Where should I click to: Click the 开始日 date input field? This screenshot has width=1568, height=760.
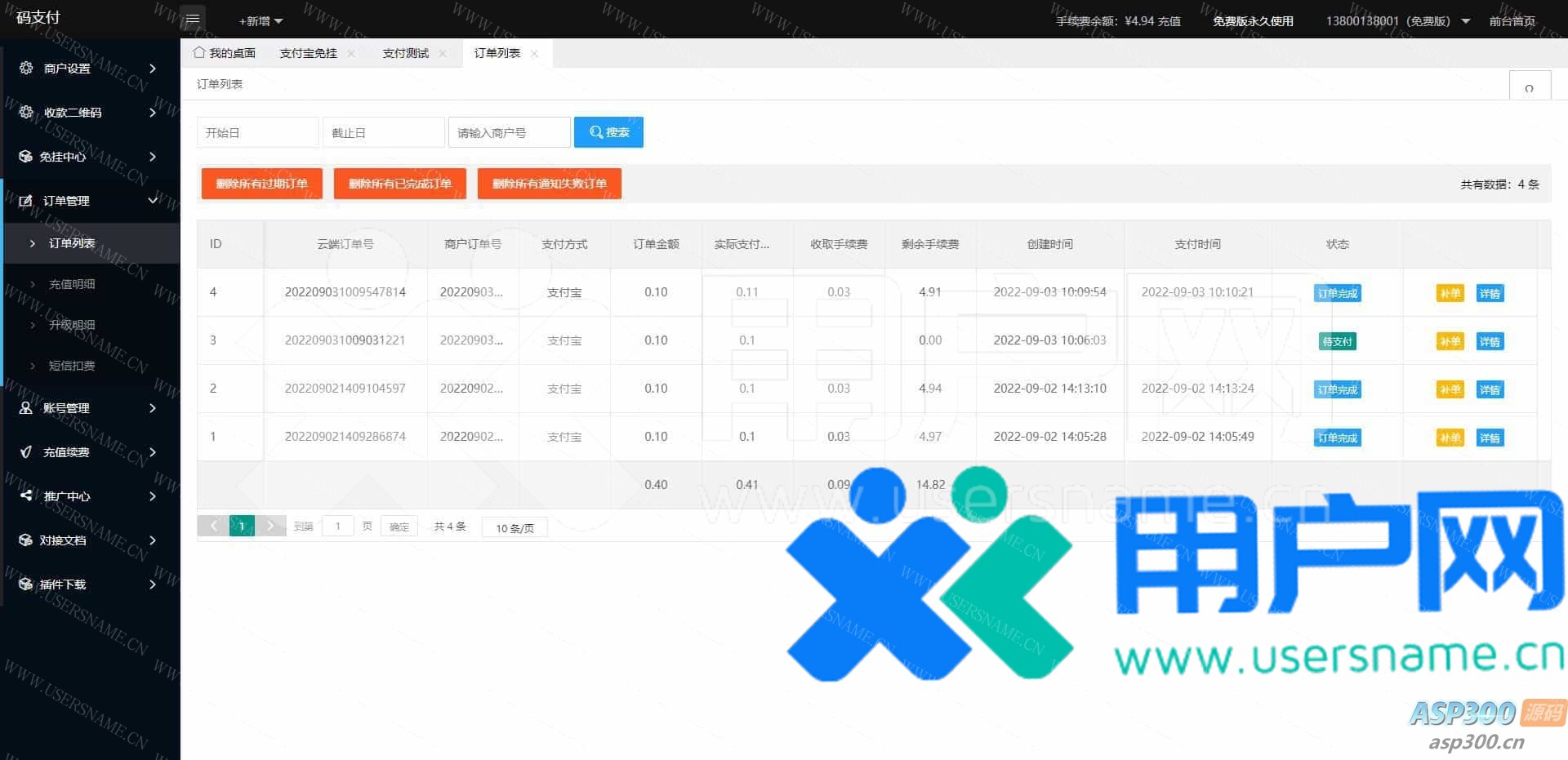257,132
